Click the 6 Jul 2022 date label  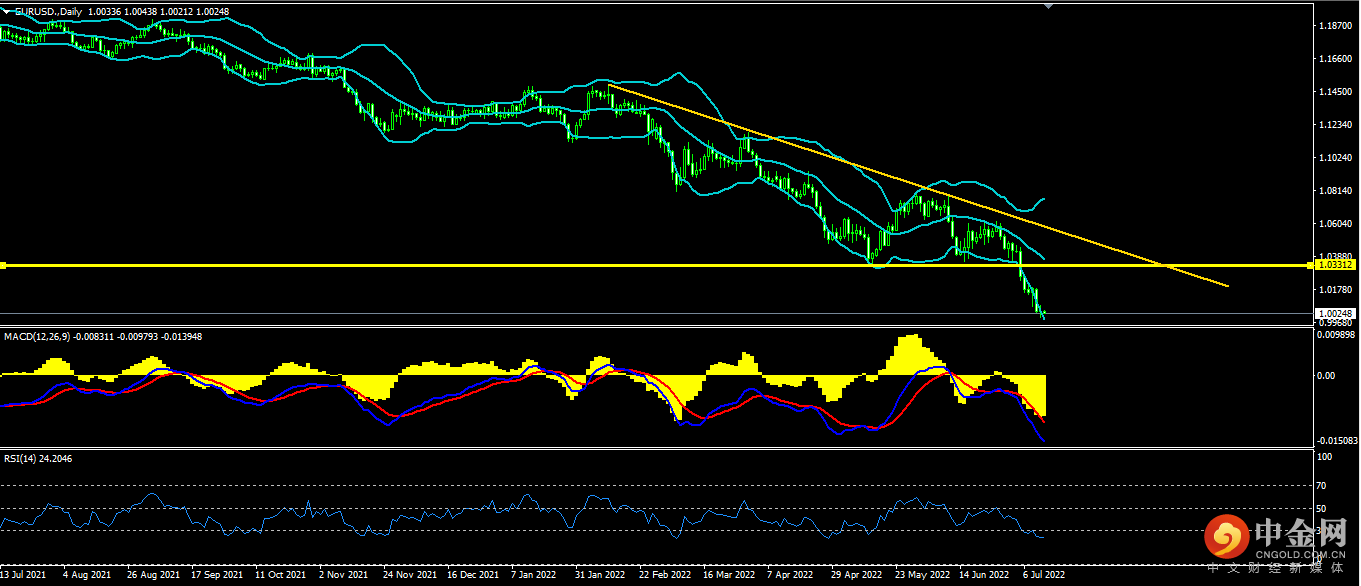1042,576
